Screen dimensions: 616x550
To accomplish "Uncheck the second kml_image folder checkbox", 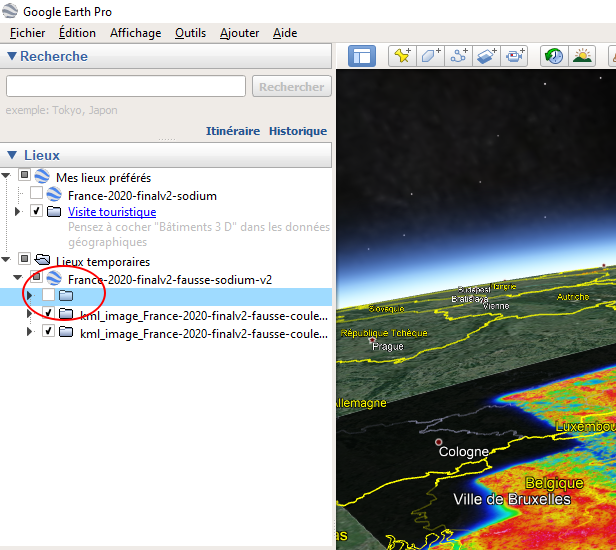I will [x=48, y=331].
